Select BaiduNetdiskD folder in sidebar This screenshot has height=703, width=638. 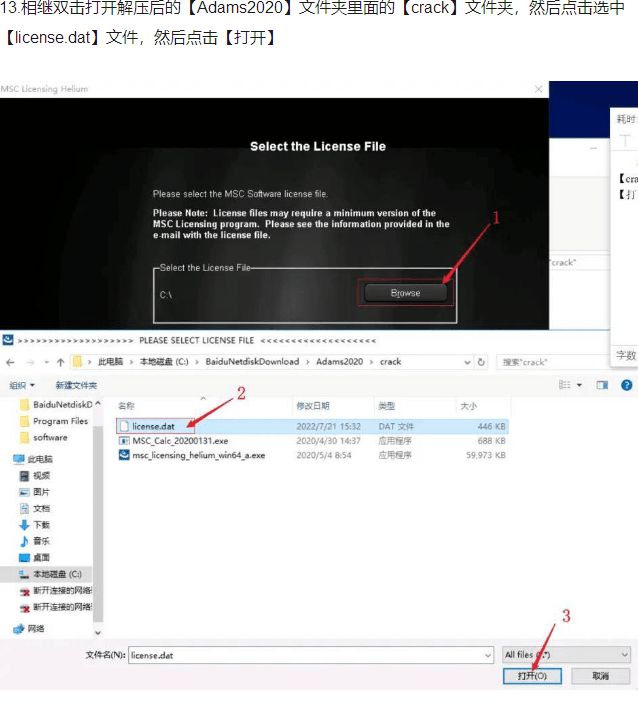click(57, 404)
